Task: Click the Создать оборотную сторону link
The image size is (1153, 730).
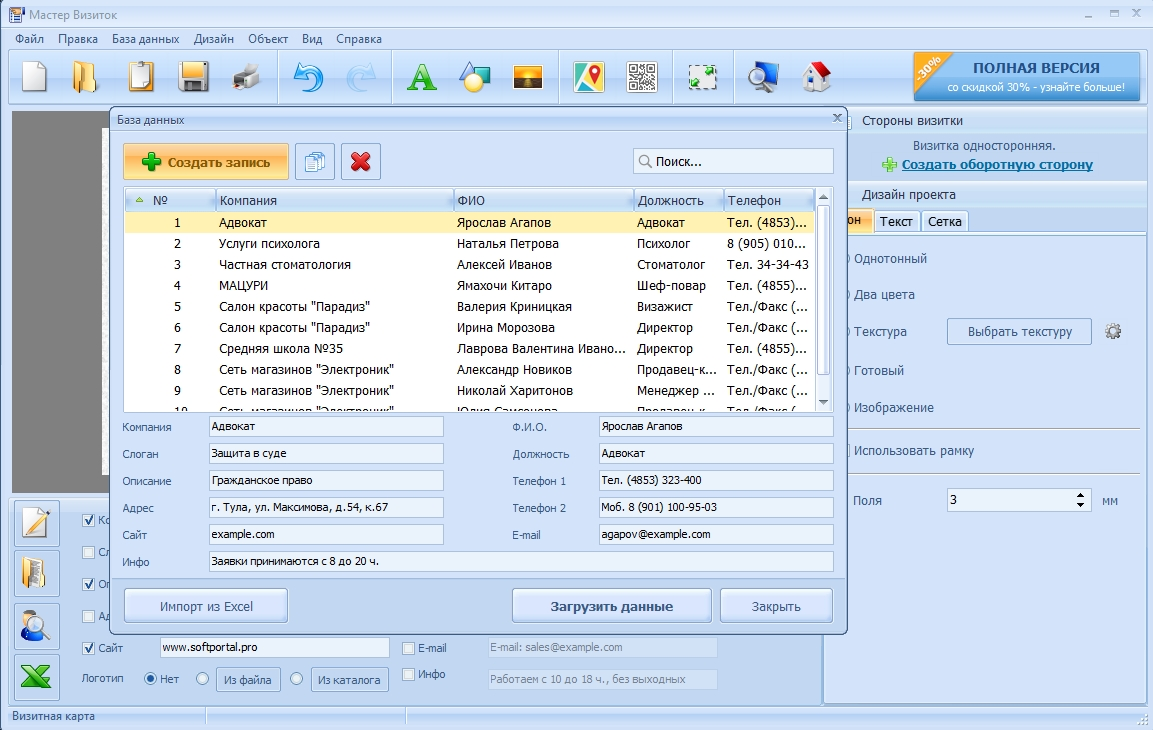Action: click(x=996, y=165)
